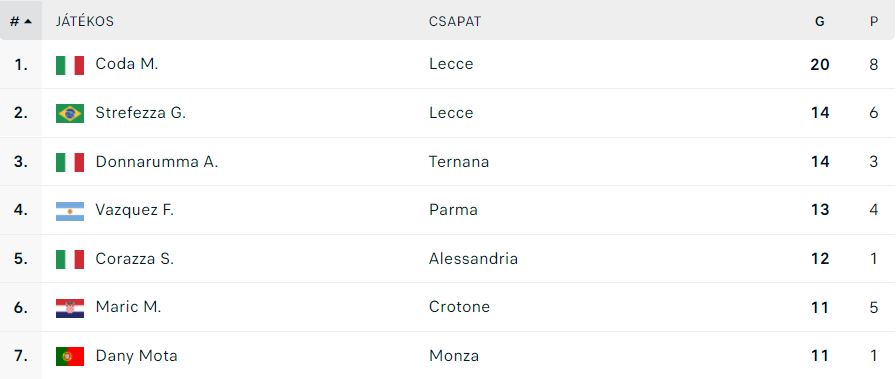Open Alessandria team page
This screenshot has height=379, width=896.
(x=473, y=259)
